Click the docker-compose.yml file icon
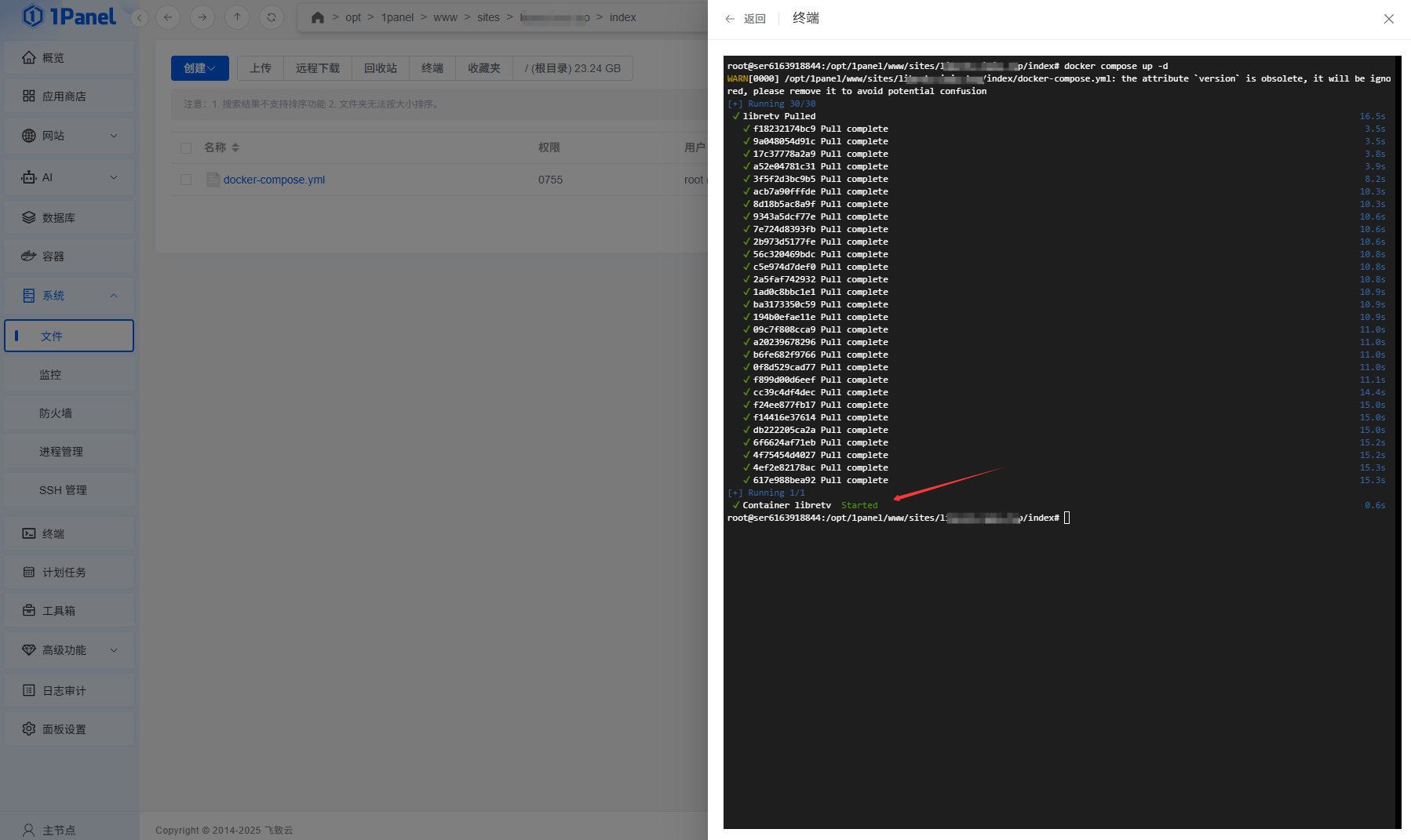 coord(213,180)
